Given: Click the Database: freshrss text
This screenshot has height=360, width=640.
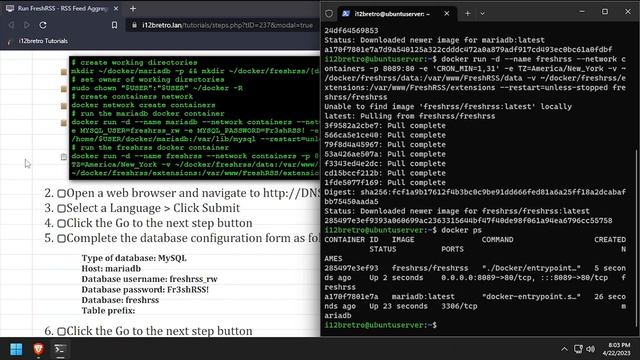Looking at the screenshot, I should 120,300.
